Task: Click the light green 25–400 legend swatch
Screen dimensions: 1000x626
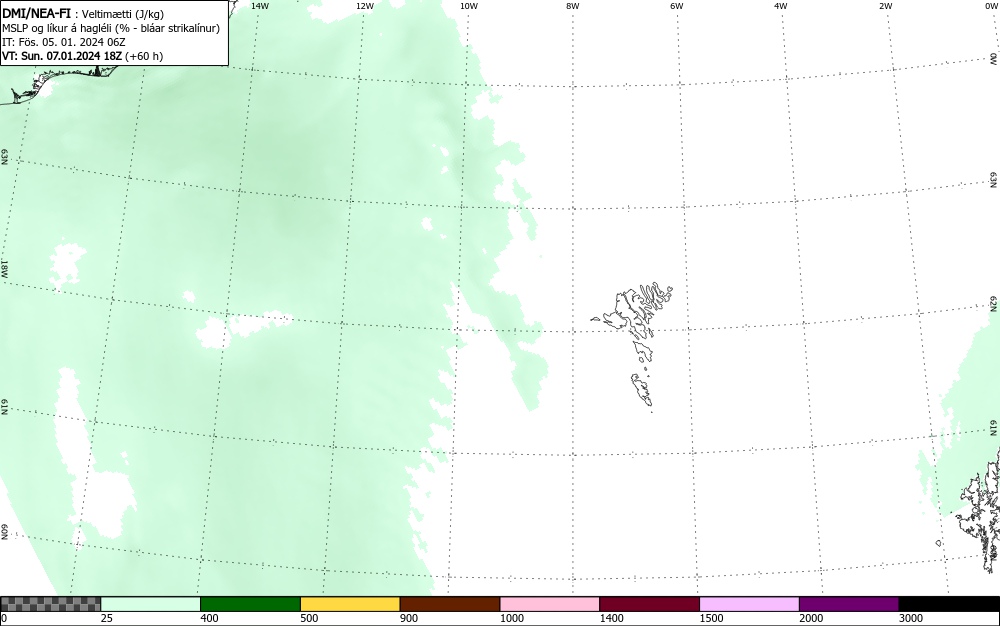Action: (x=151, y=604)
